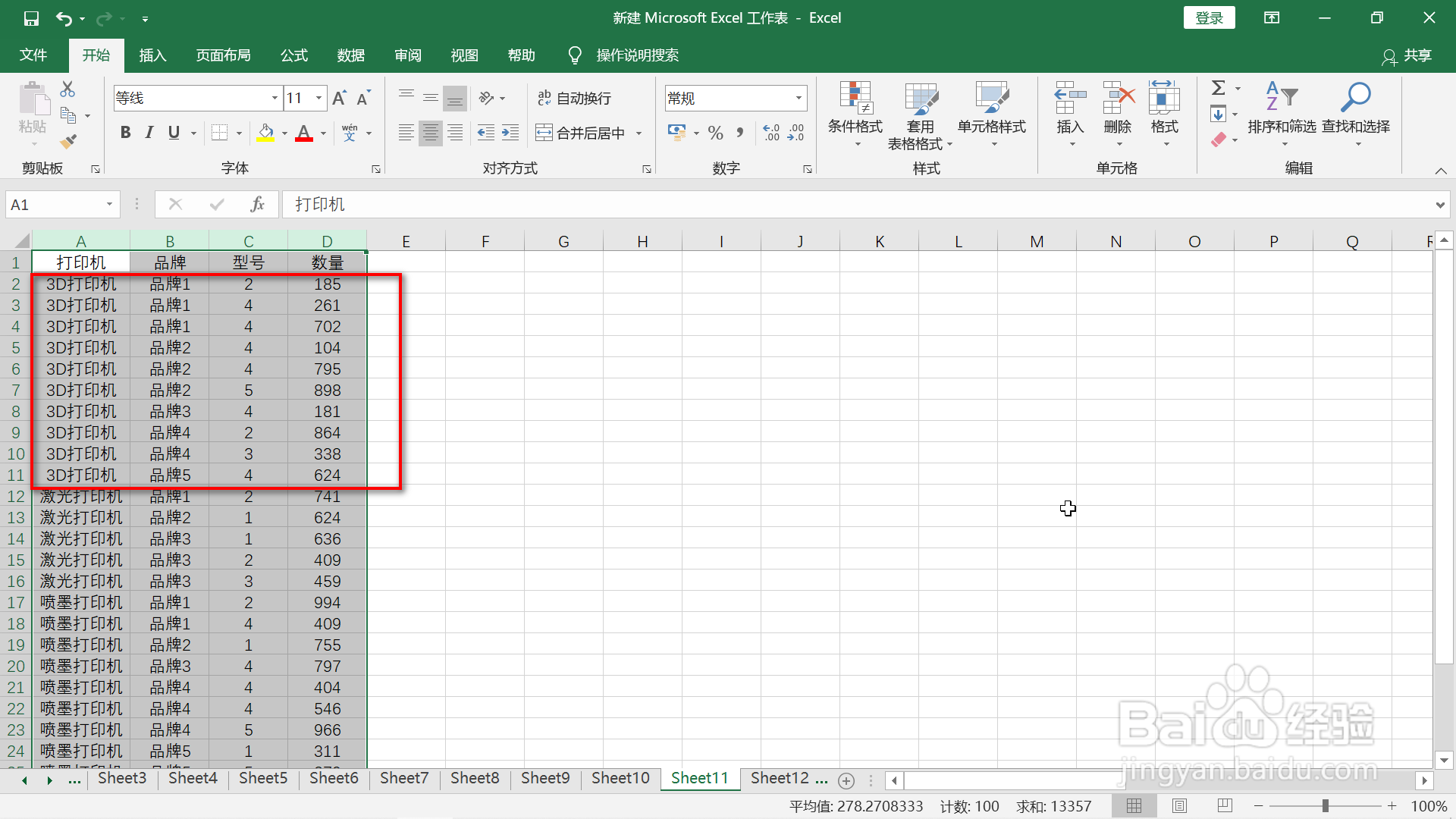The height and width of the screenshot is (819, 1456).
Task: Click the AutoSum sigma icon
Action: pyautogui.click(x=1219, y=87)
